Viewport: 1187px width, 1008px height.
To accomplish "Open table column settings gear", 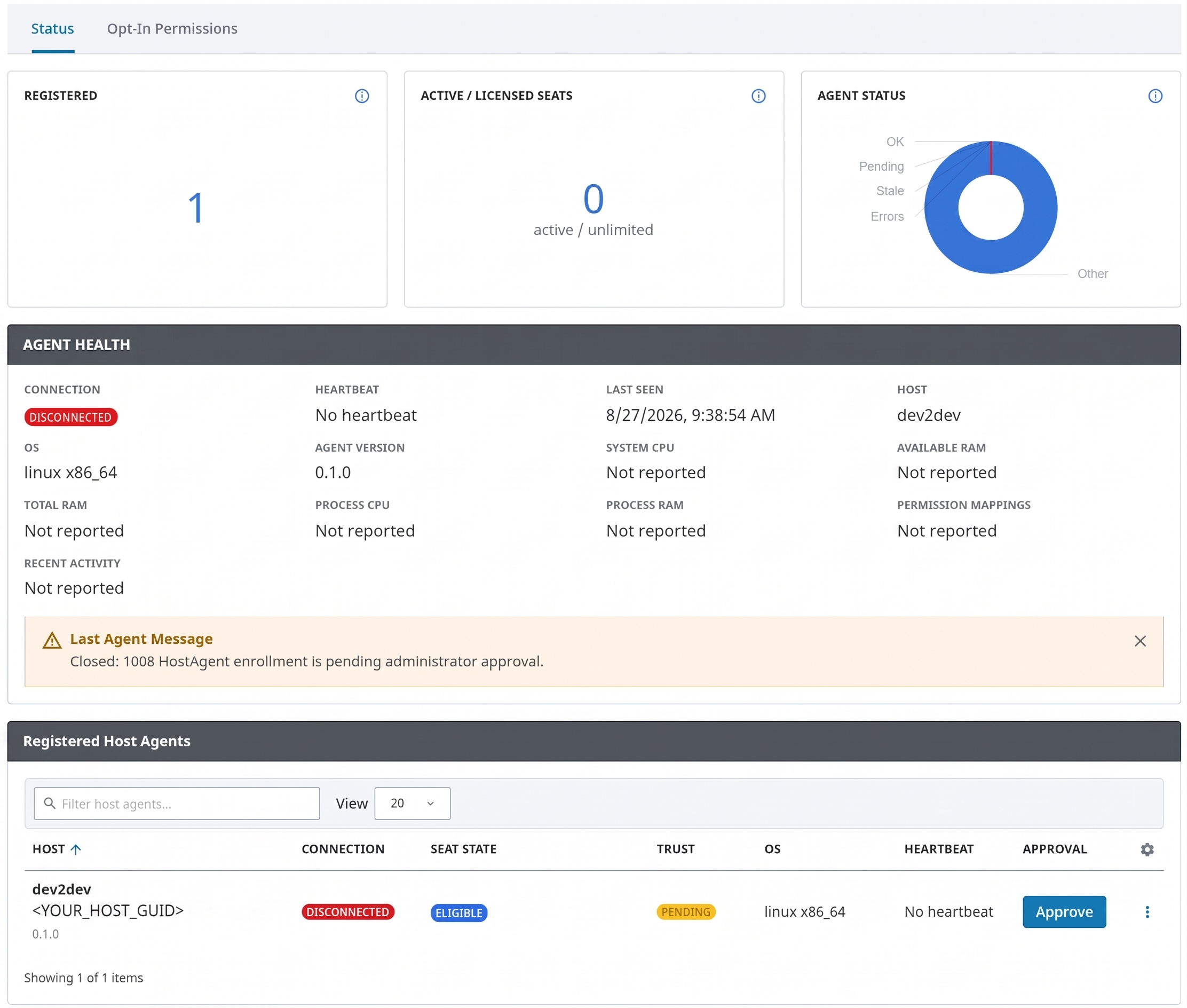I will (x=1146, y=849).
